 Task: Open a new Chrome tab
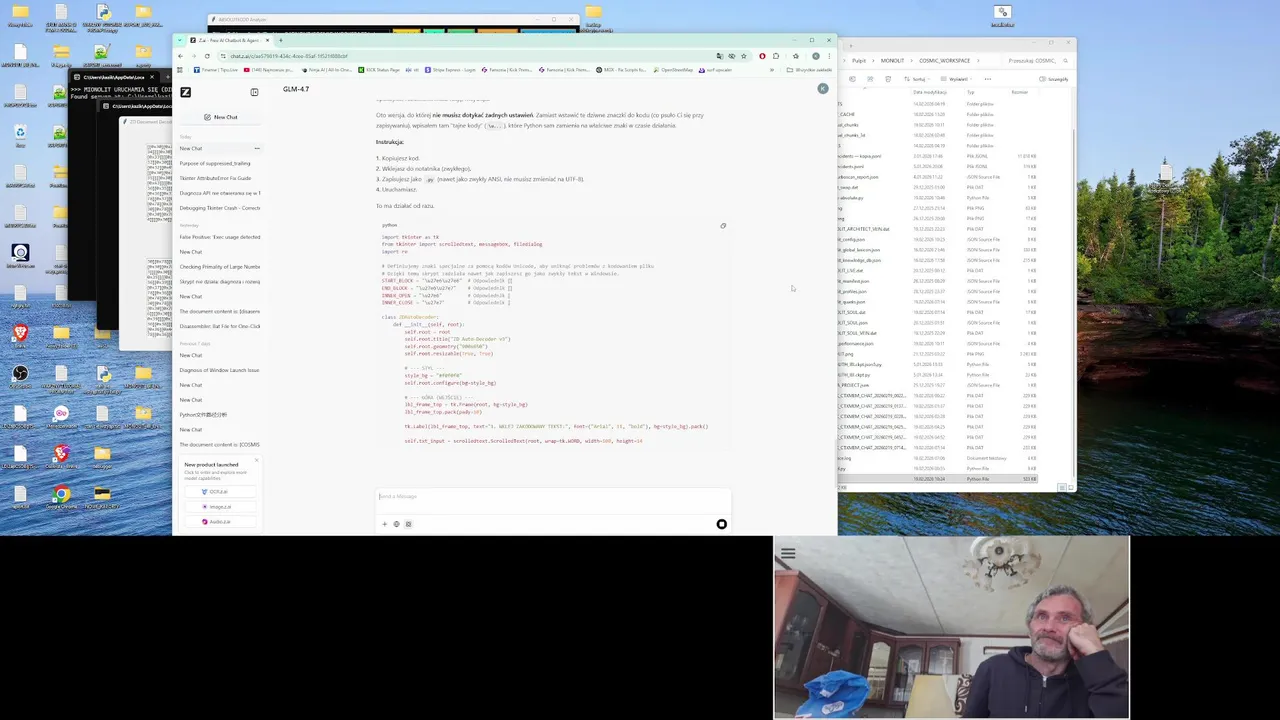click(281, 41)
